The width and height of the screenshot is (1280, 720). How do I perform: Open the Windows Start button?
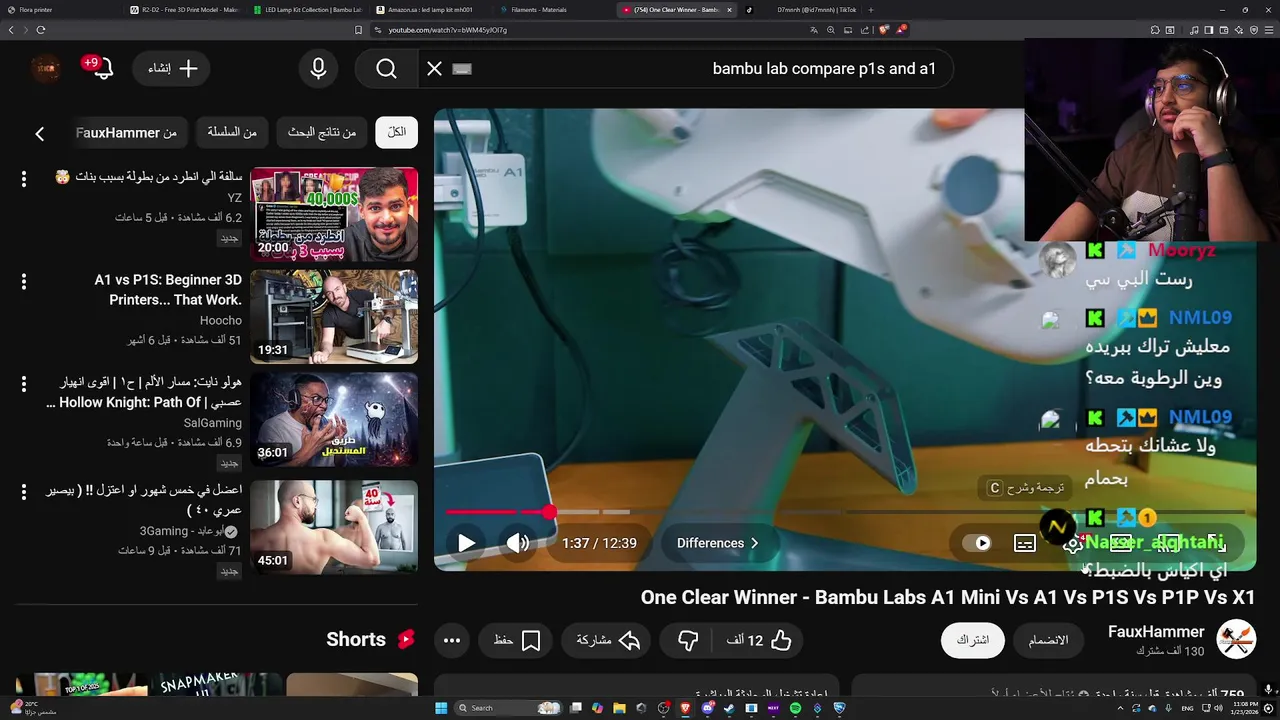(x=441, y=708)
